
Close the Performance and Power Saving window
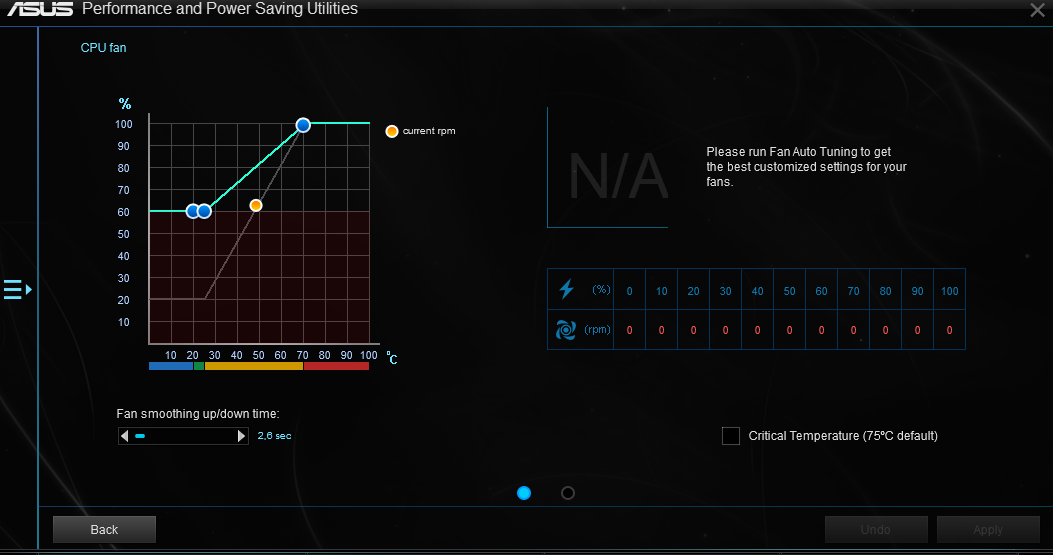(1037, 10)
